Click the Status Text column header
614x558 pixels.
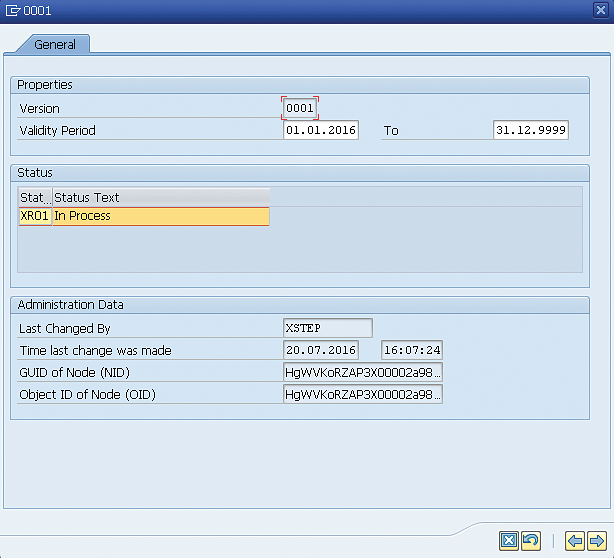(x=160, y=197)
